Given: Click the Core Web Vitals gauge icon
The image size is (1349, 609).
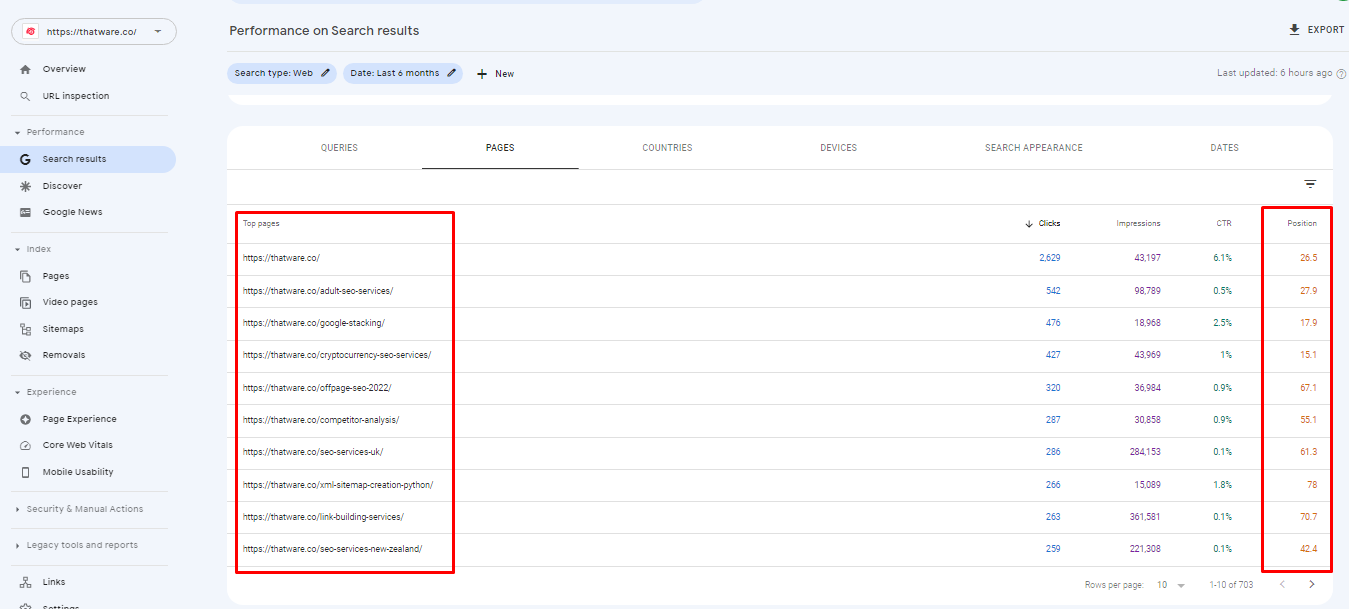Looking at the screenshot, I should click(25, 445).
